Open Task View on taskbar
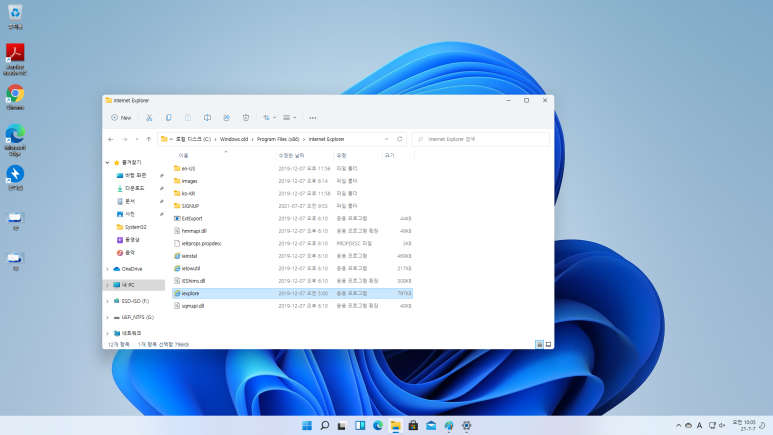 coord(342,426)
